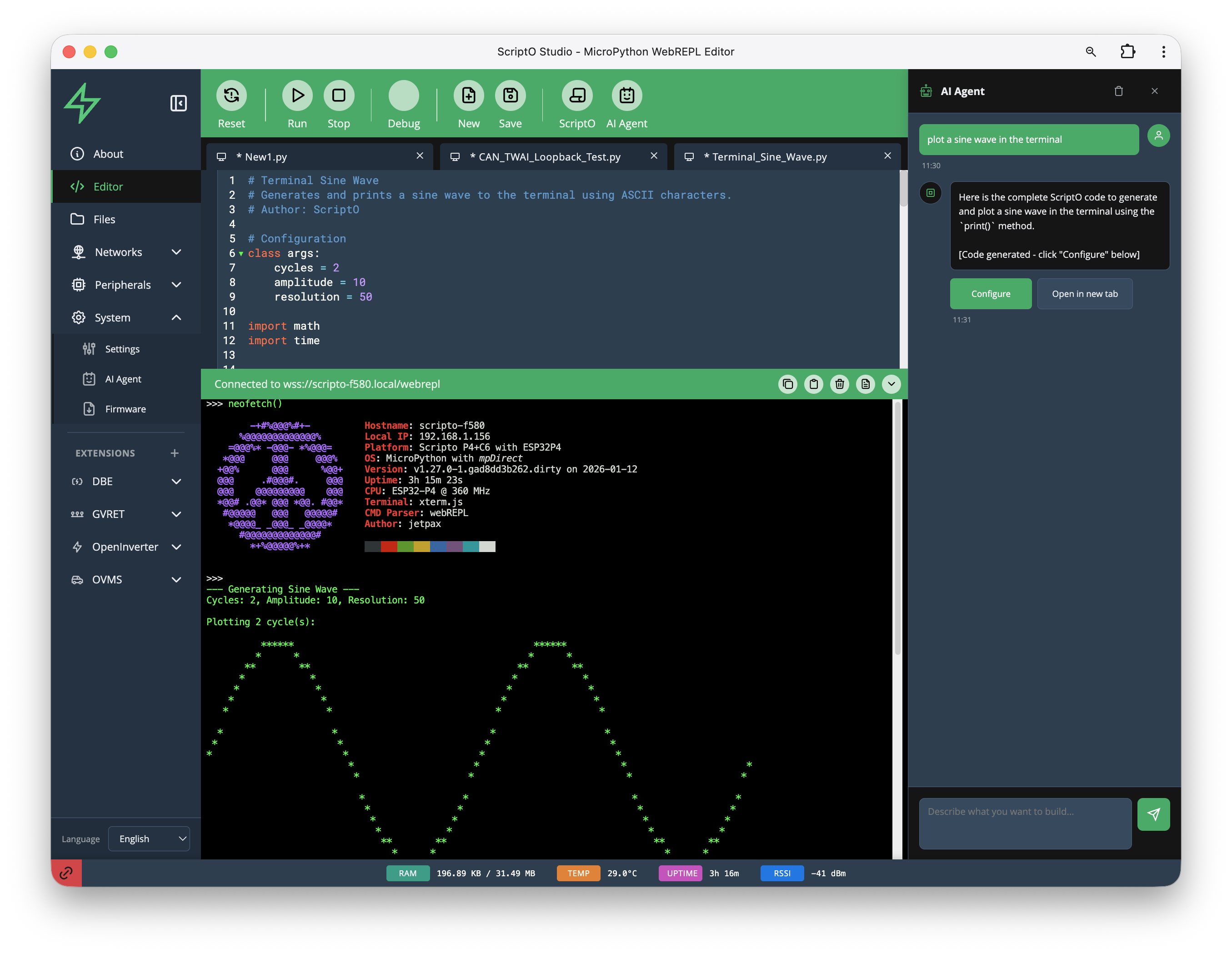Click the Save file icon
Screen dimensions: 1232x954
[510, 95]
